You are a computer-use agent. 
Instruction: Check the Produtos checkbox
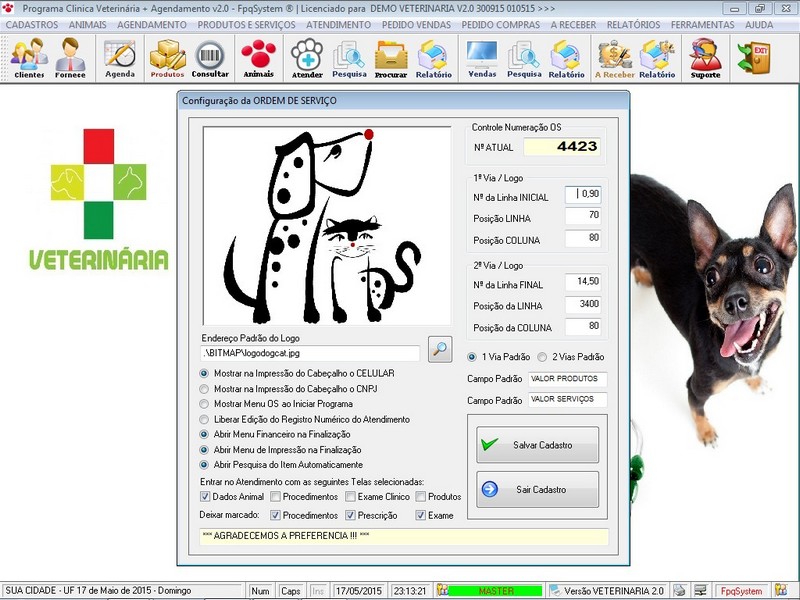420,496
